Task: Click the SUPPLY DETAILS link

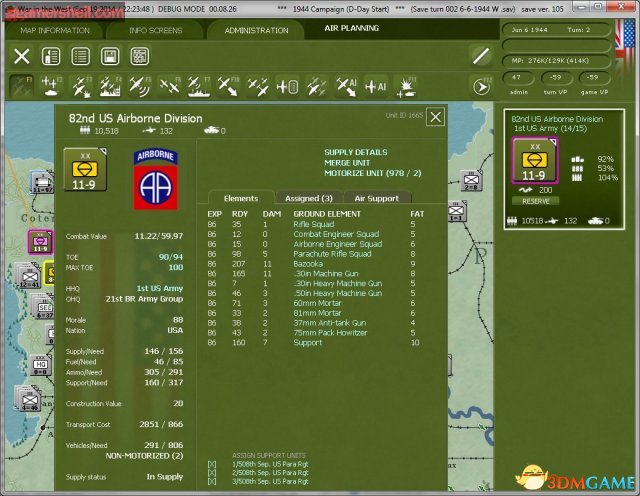Action: pyautogui.click(x=356, y=152)
